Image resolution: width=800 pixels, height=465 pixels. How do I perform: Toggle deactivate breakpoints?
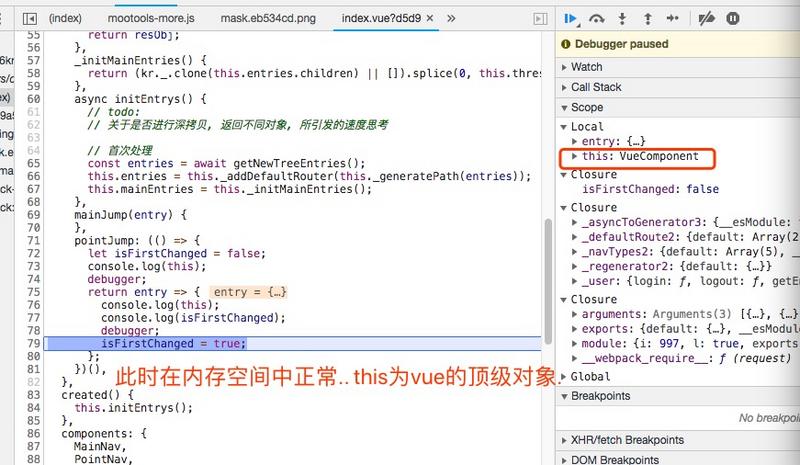coord(707,19)
